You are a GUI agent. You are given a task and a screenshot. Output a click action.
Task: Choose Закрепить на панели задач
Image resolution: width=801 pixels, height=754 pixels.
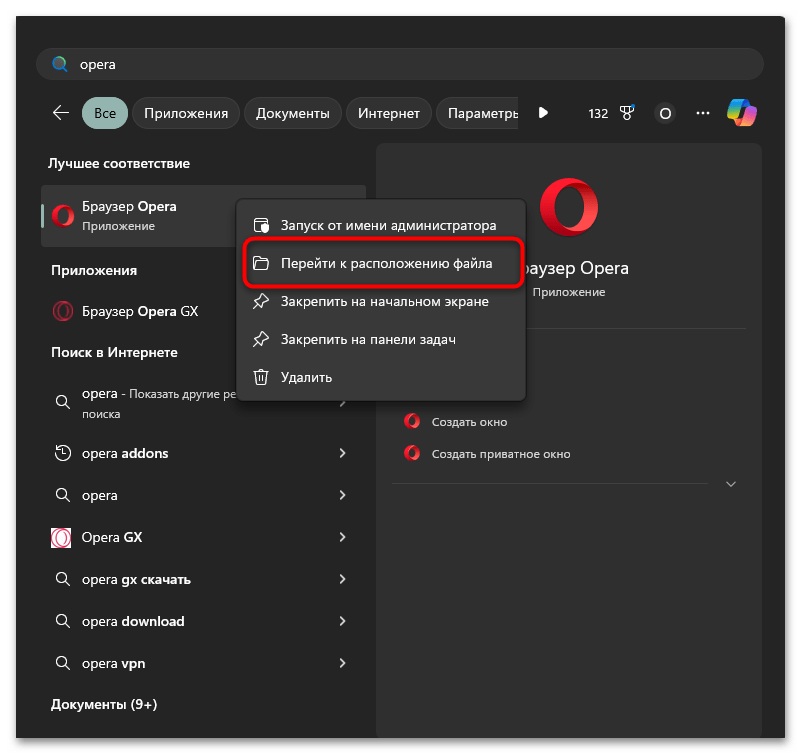pos(381,339)
